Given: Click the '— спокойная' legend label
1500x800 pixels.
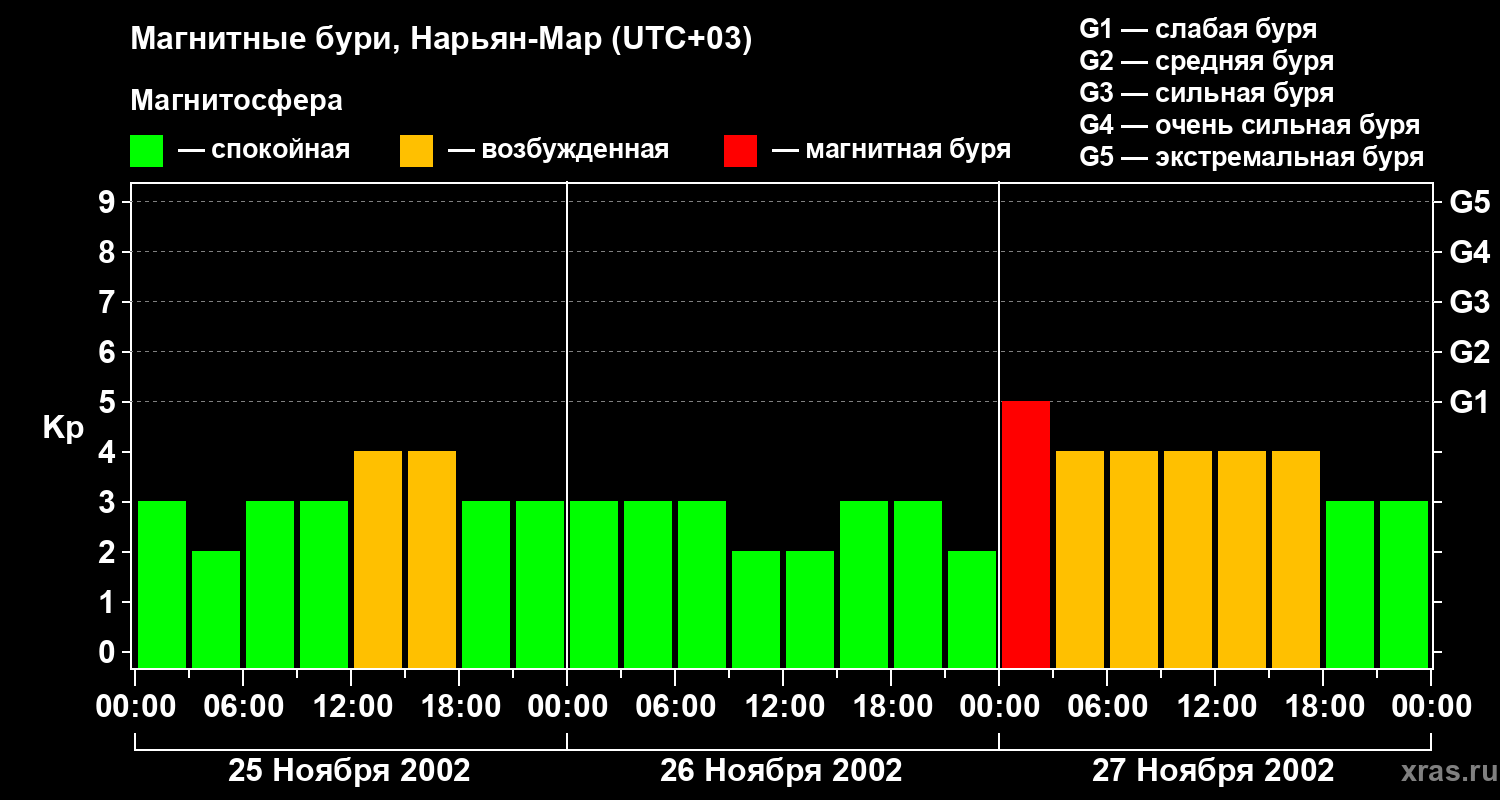Looking at the screenshot, I should [264, 150].
